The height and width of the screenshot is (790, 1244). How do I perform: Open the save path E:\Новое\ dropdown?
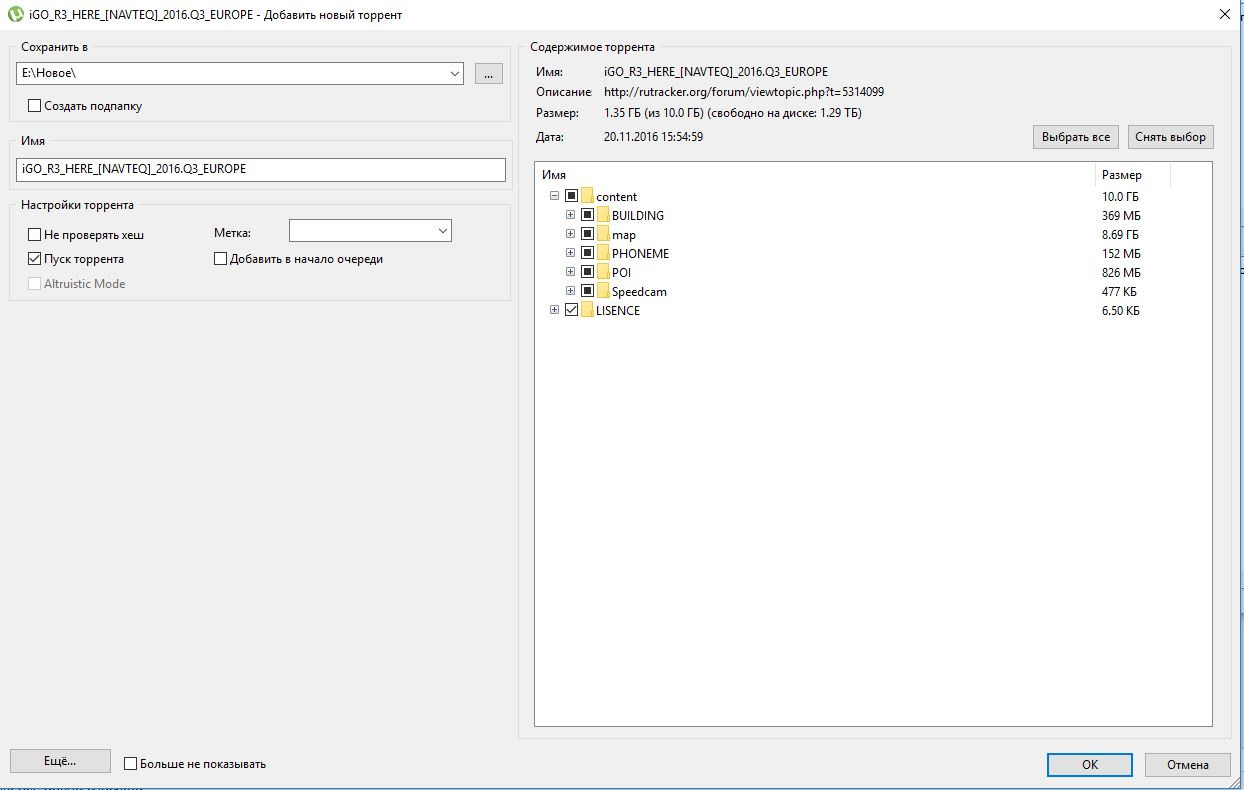click(x=455, y=73)
